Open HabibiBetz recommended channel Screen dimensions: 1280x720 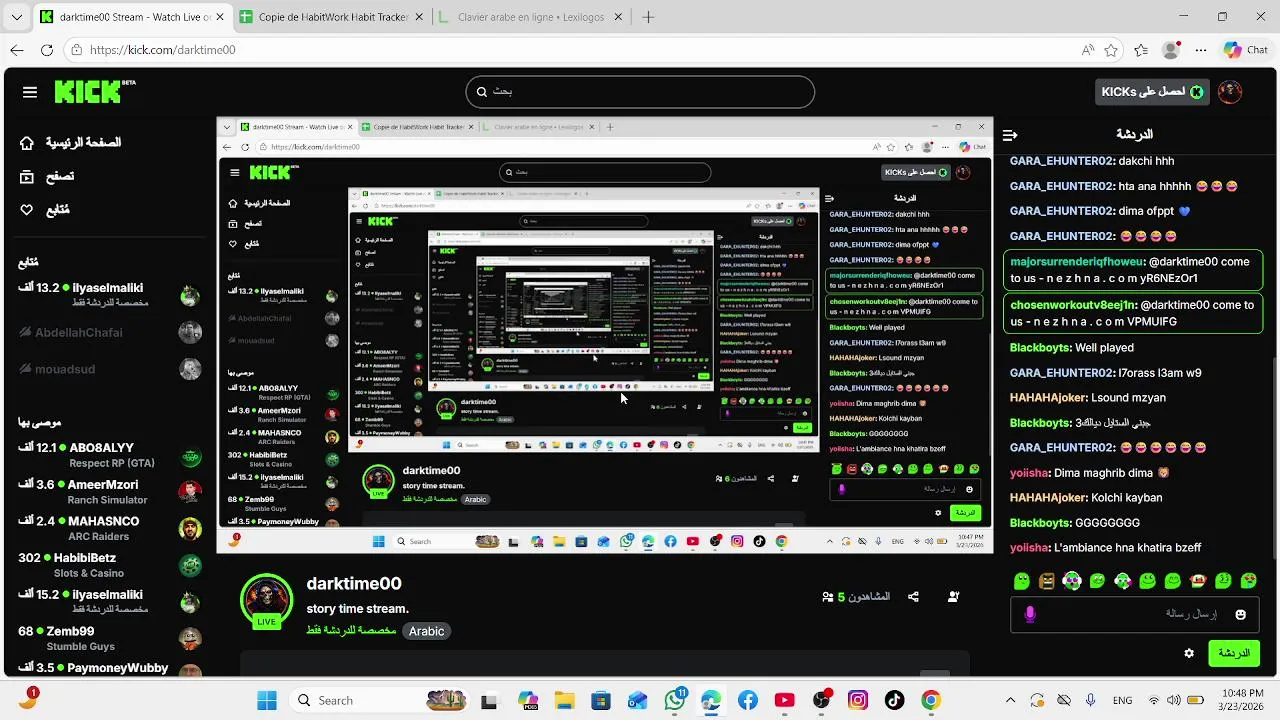point(108,565)
